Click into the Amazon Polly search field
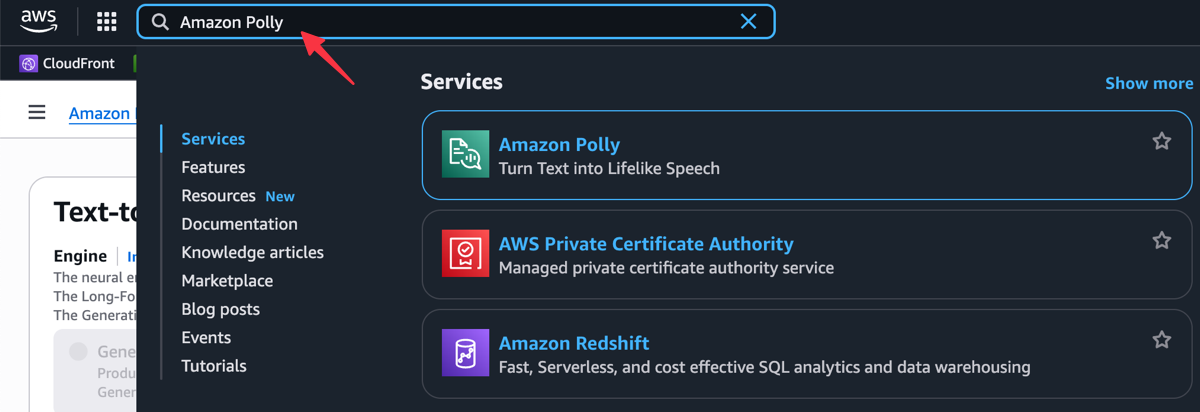This screenshot has height=412, width=1200. (x=455, y=22)
